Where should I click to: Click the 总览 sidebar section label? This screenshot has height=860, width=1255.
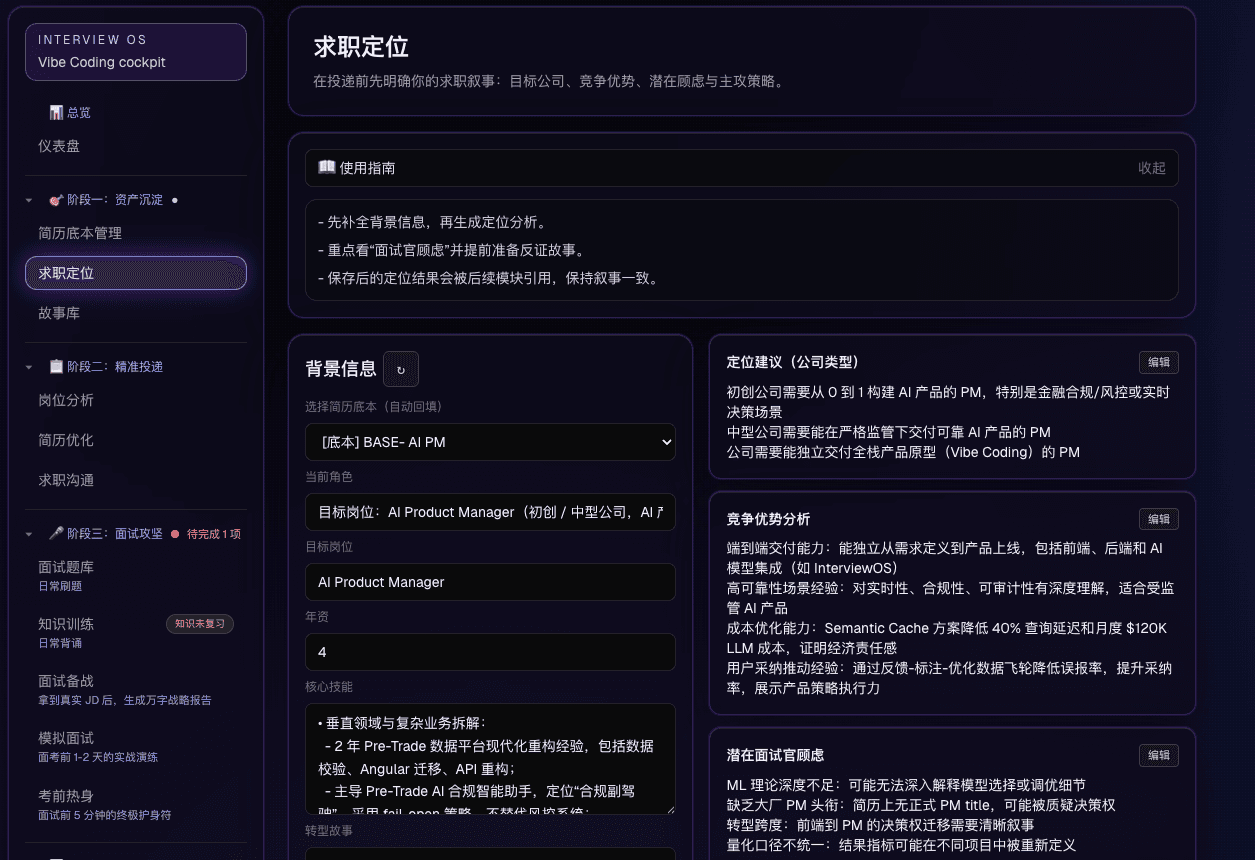point(79,113)
